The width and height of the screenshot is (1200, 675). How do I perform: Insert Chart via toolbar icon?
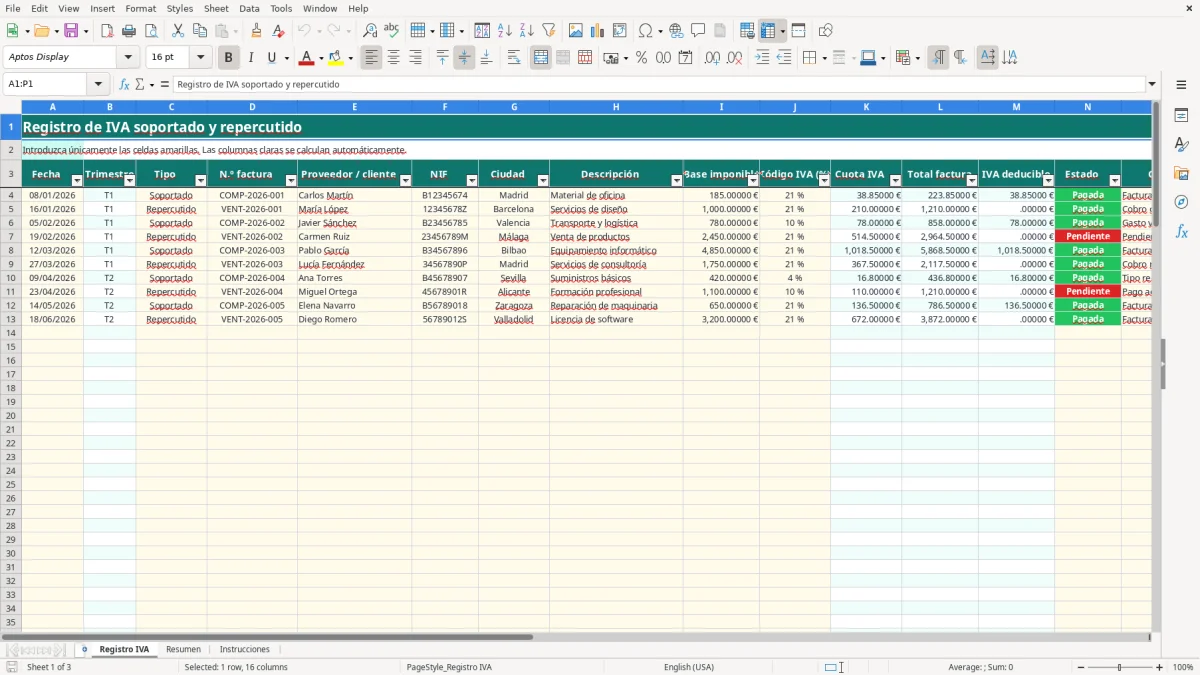597,31
